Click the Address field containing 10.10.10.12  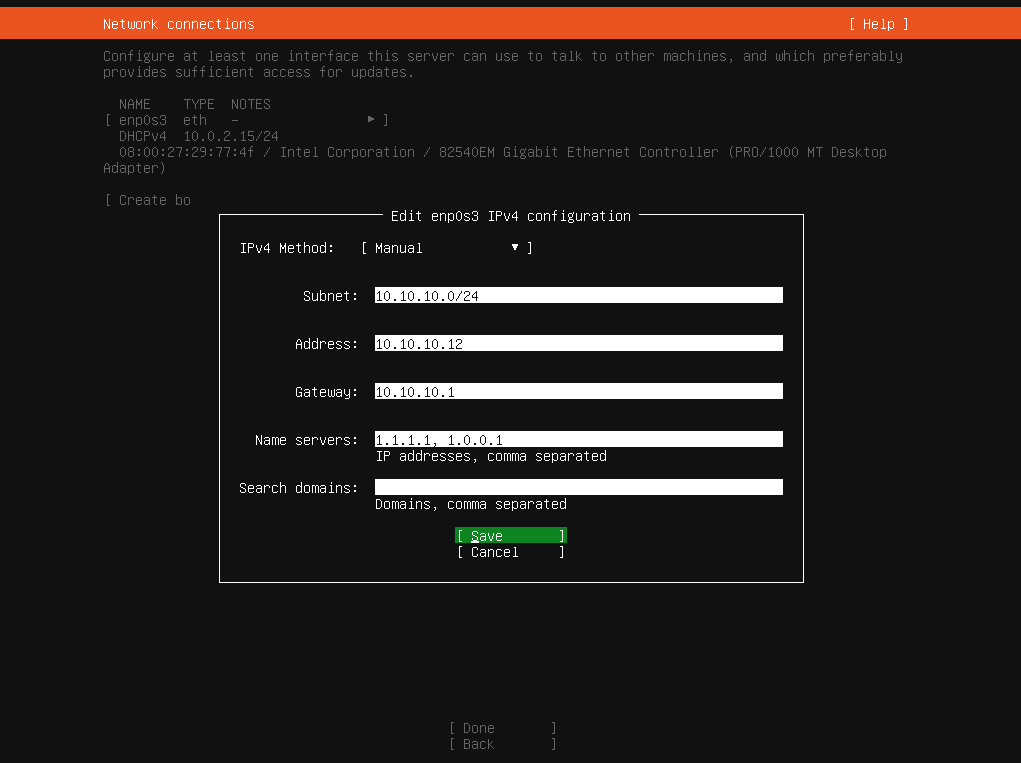(x=577, y=342)
